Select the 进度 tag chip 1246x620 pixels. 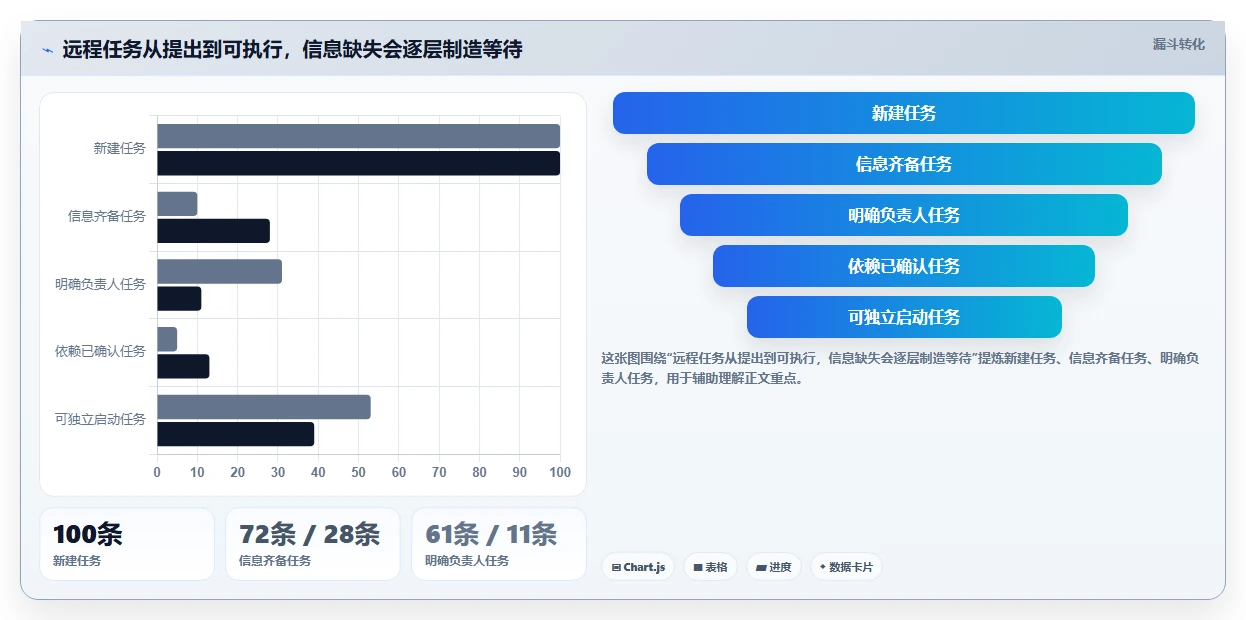tap(774, 567)
